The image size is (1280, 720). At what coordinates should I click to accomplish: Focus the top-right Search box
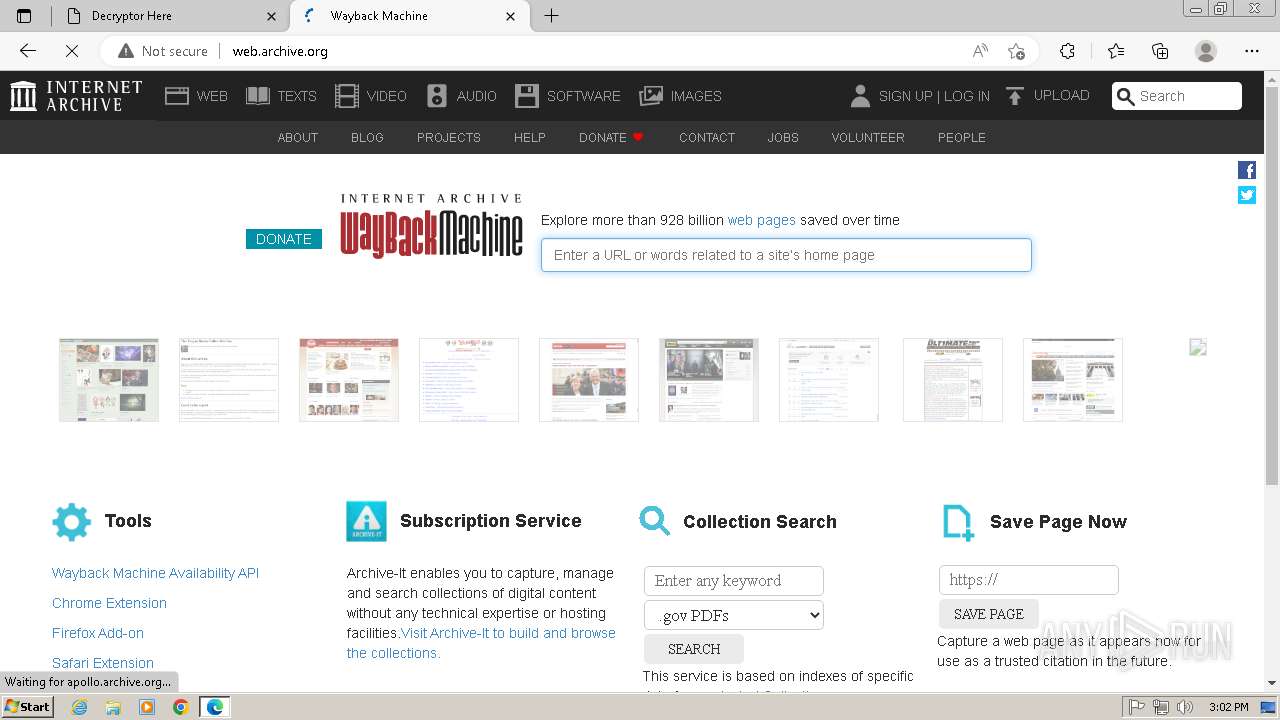(x=1177, y=96)
